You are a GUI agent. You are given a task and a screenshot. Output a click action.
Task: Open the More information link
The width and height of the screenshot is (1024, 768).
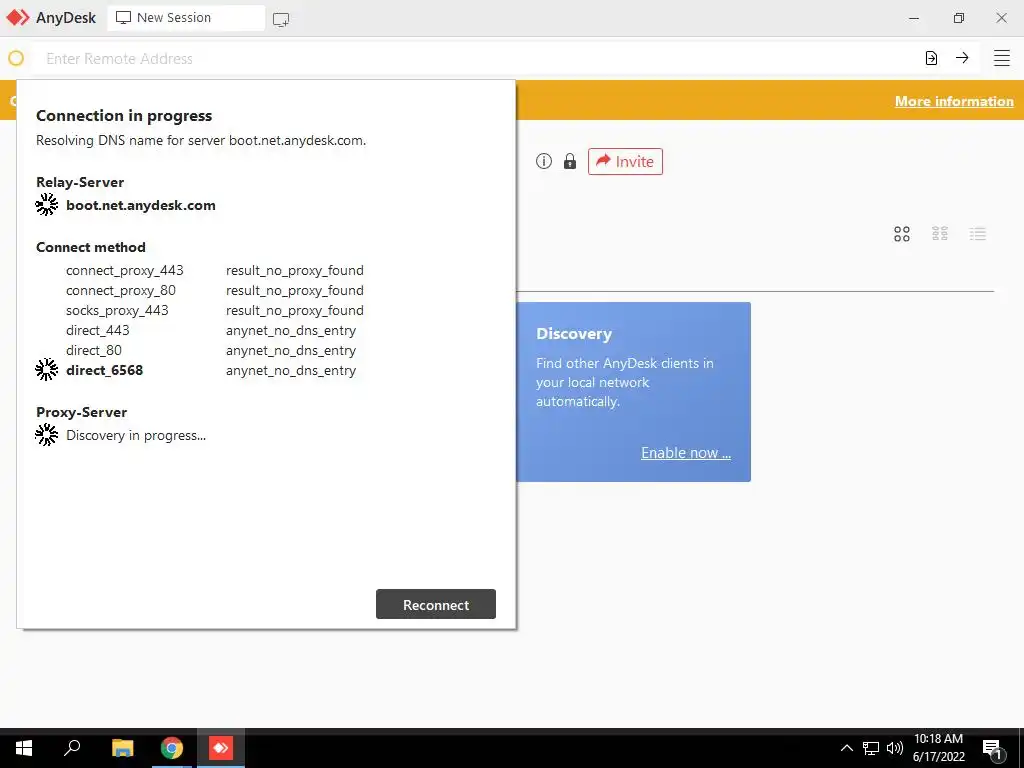pyautogui.click(x=954, y=101)
